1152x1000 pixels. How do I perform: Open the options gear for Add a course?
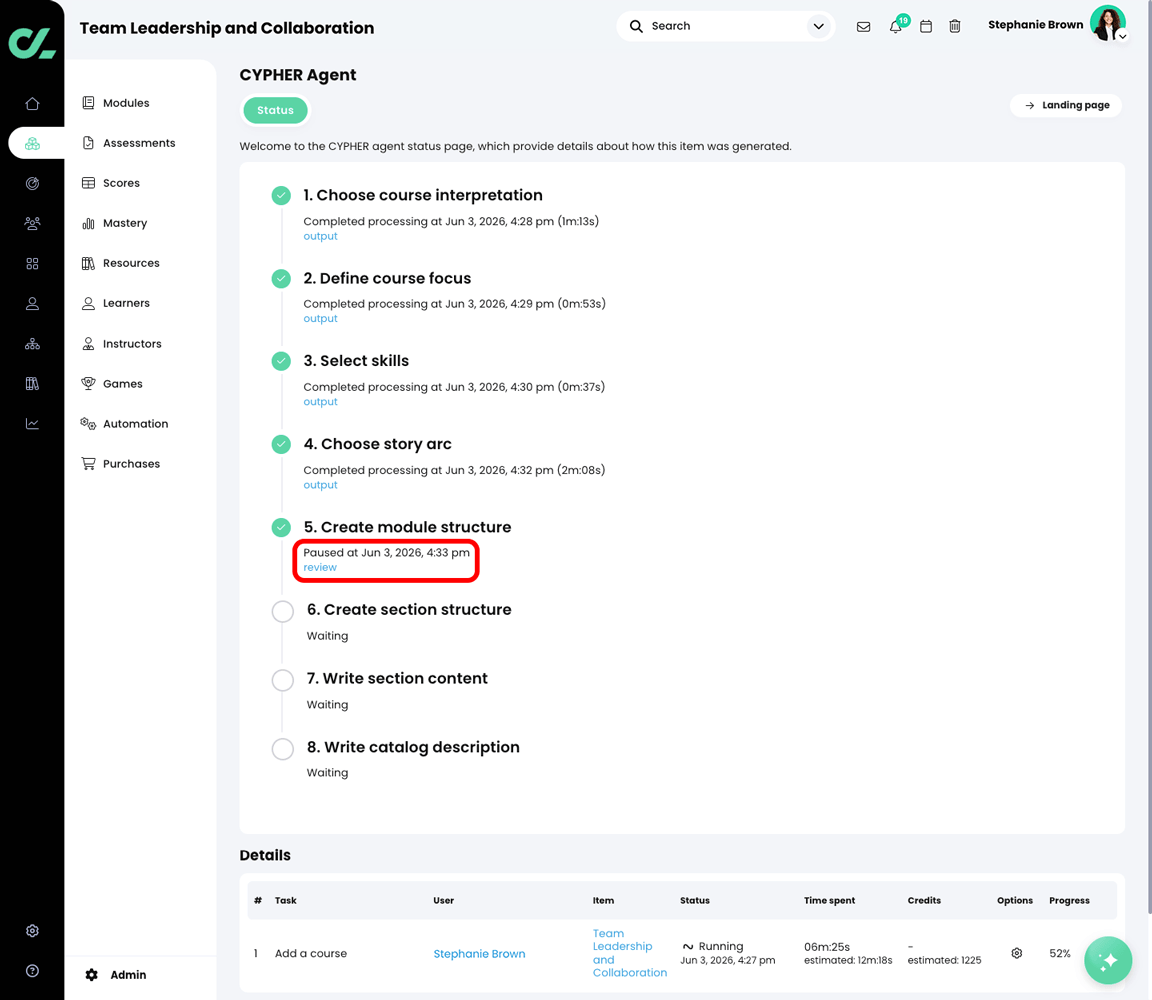click(x=1017, y=953)
